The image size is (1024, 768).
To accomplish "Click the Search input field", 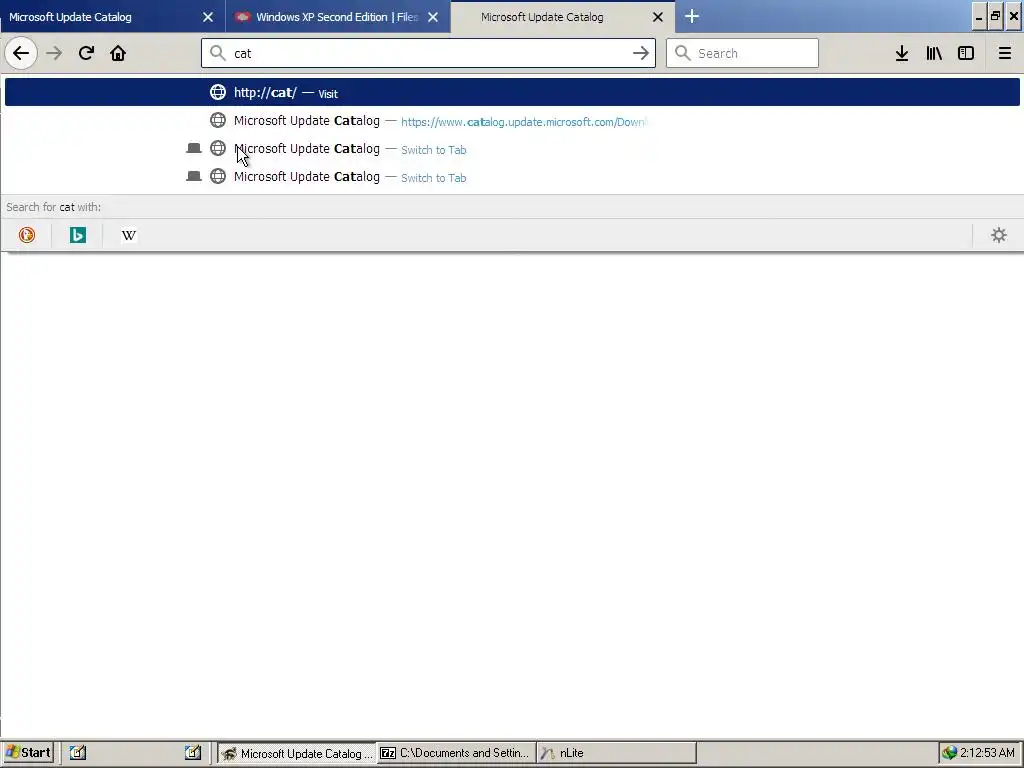I will click(742, 53).
